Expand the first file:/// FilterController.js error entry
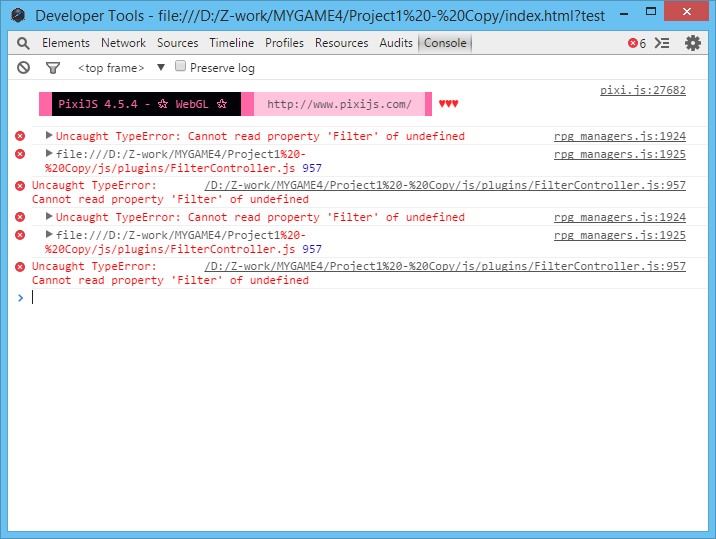Viewport: 716px width, 539px height. (x=49, y=153)
